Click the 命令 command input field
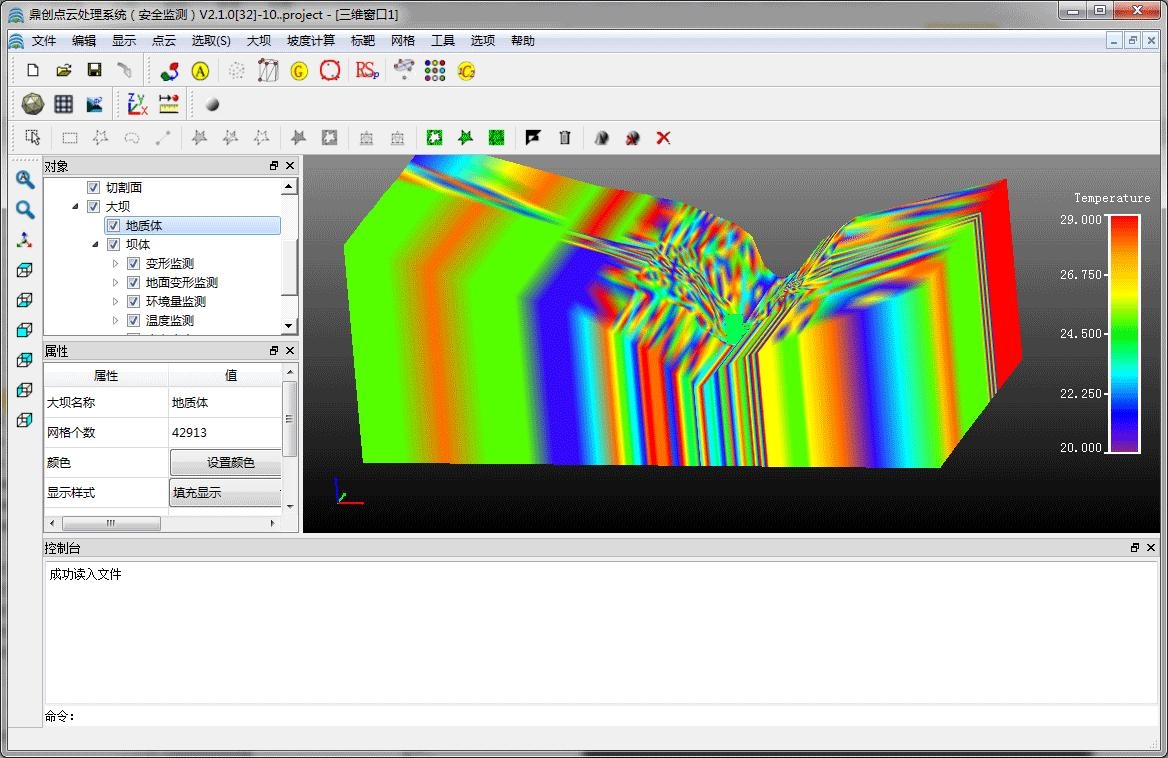The width and height of the screenshot is (1168, 758). pyautogui.click(x=600, y=716)
